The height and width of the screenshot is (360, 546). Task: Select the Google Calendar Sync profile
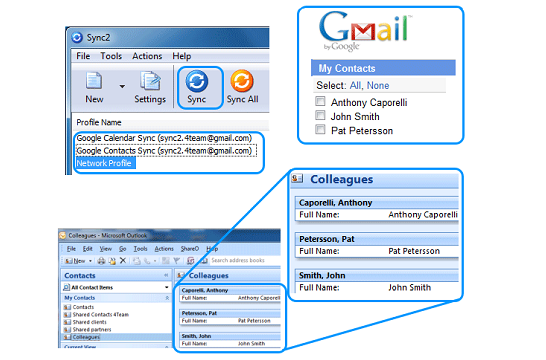(164, 138)
